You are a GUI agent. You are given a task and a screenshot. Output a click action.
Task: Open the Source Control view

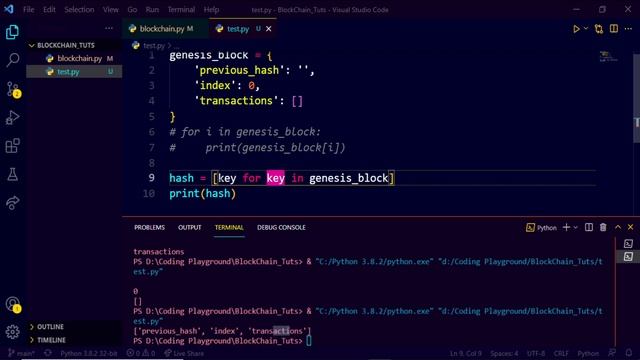click(12, 89)
